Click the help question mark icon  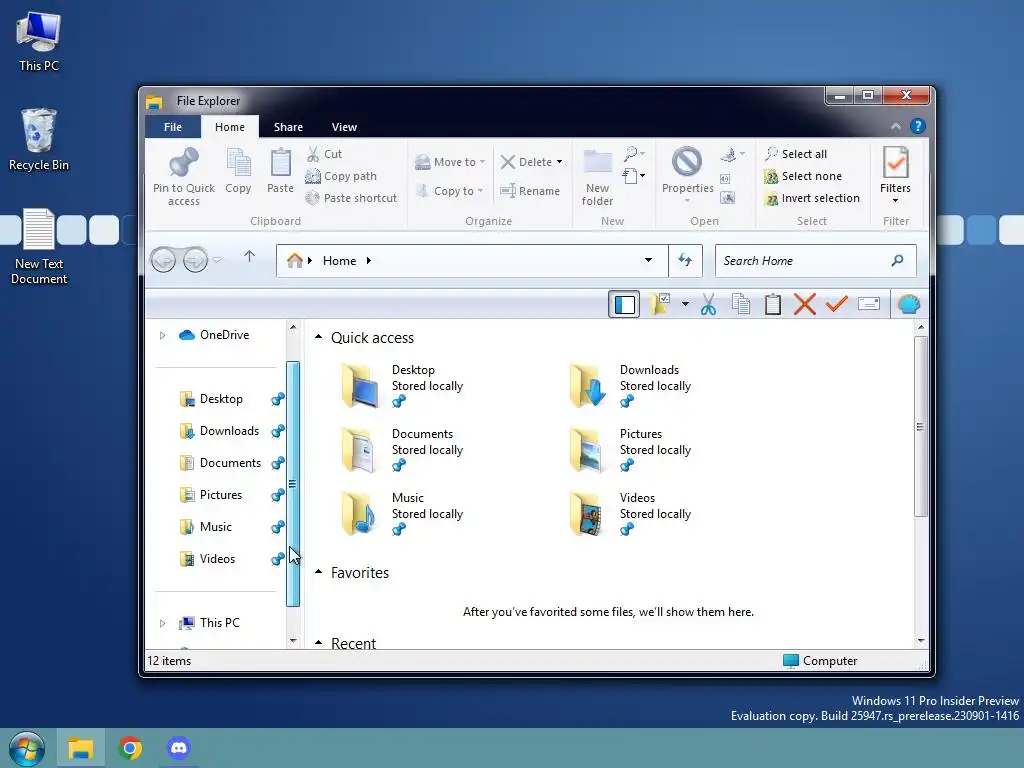(918, 126)
